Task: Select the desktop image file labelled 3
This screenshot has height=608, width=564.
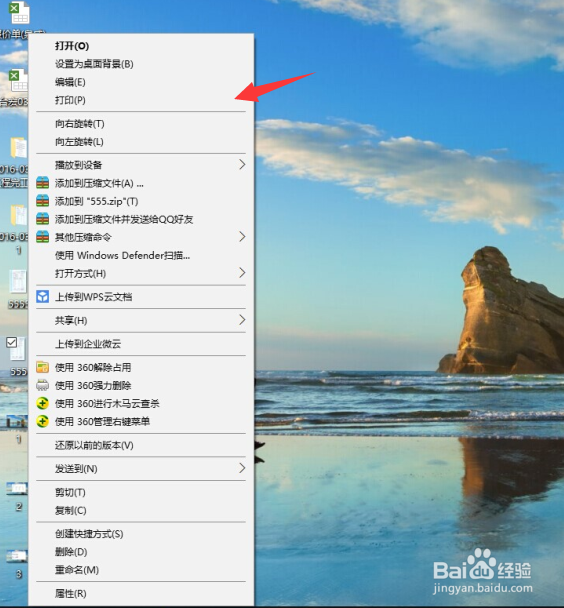Action: [17, 556]
